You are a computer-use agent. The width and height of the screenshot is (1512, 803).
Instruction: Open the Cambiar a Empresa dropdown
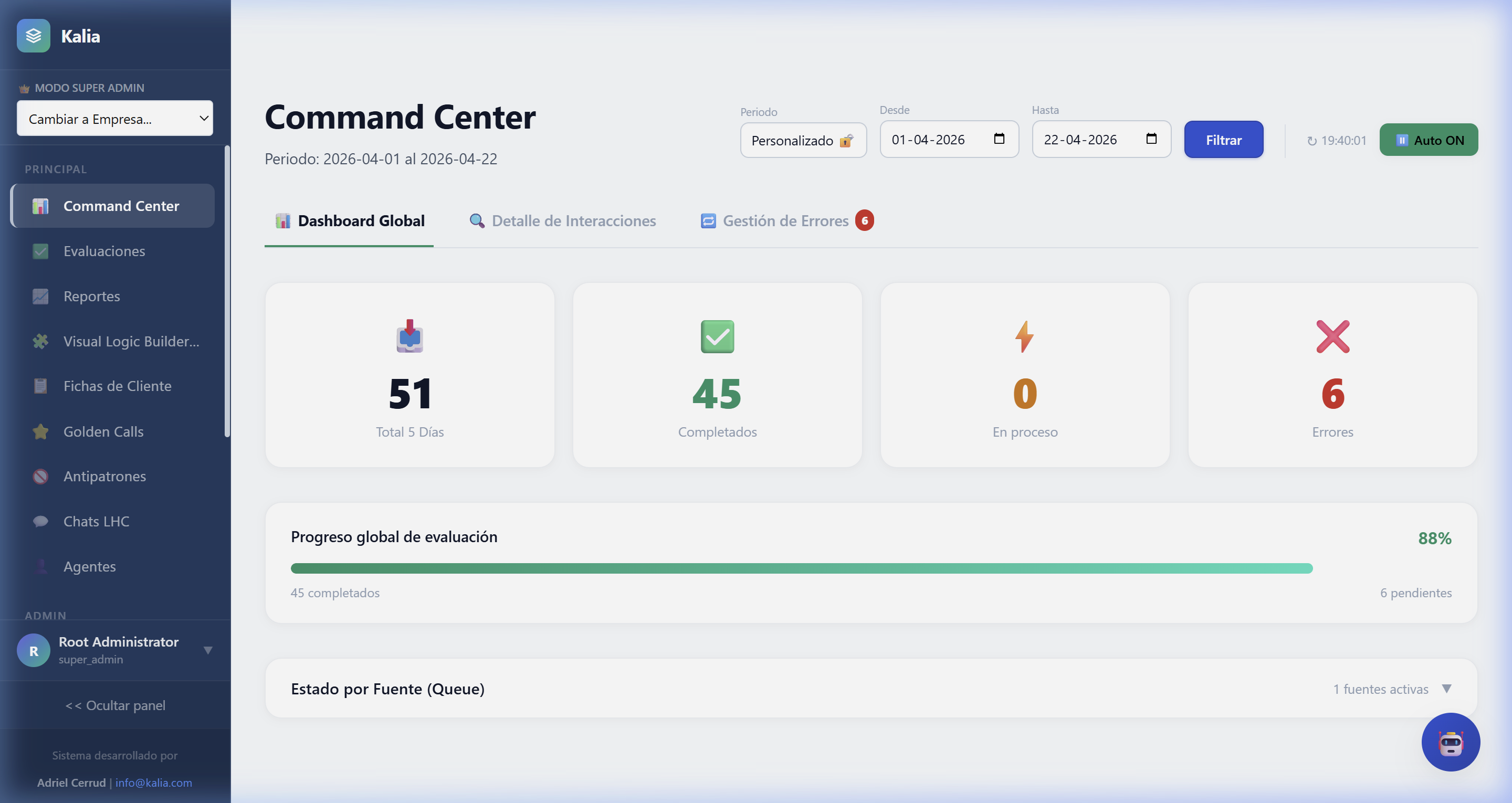(115, 119)
